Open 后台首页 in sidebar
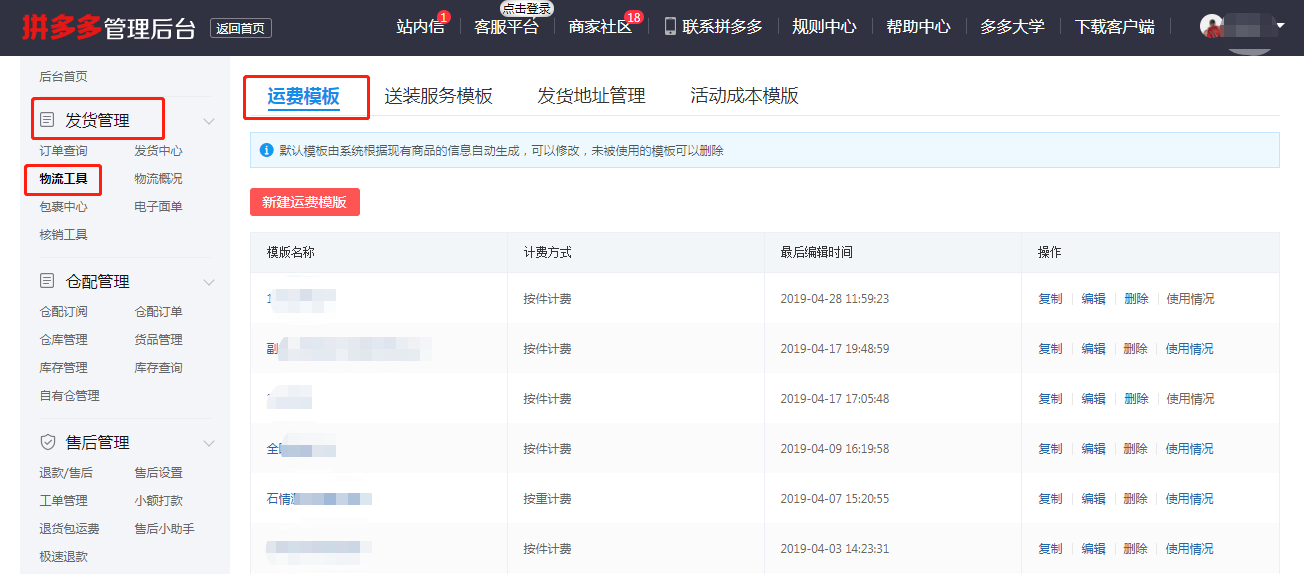Image resolution: width=1304 pixels, height=574 pixels. pyautogui.click(x=63, y=76)
